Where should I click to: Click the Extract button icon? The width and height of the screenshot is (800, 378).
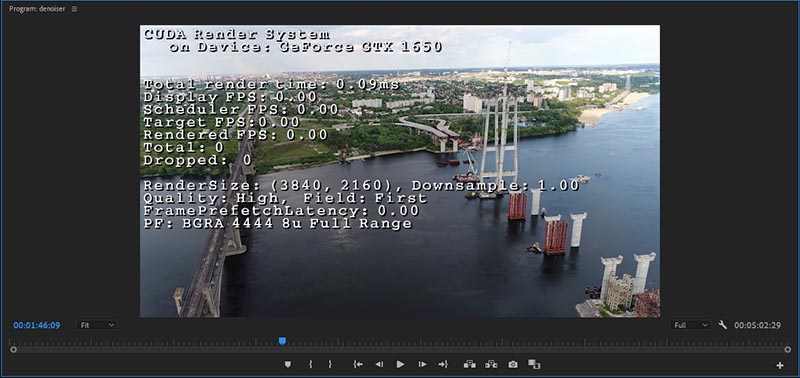491,364
